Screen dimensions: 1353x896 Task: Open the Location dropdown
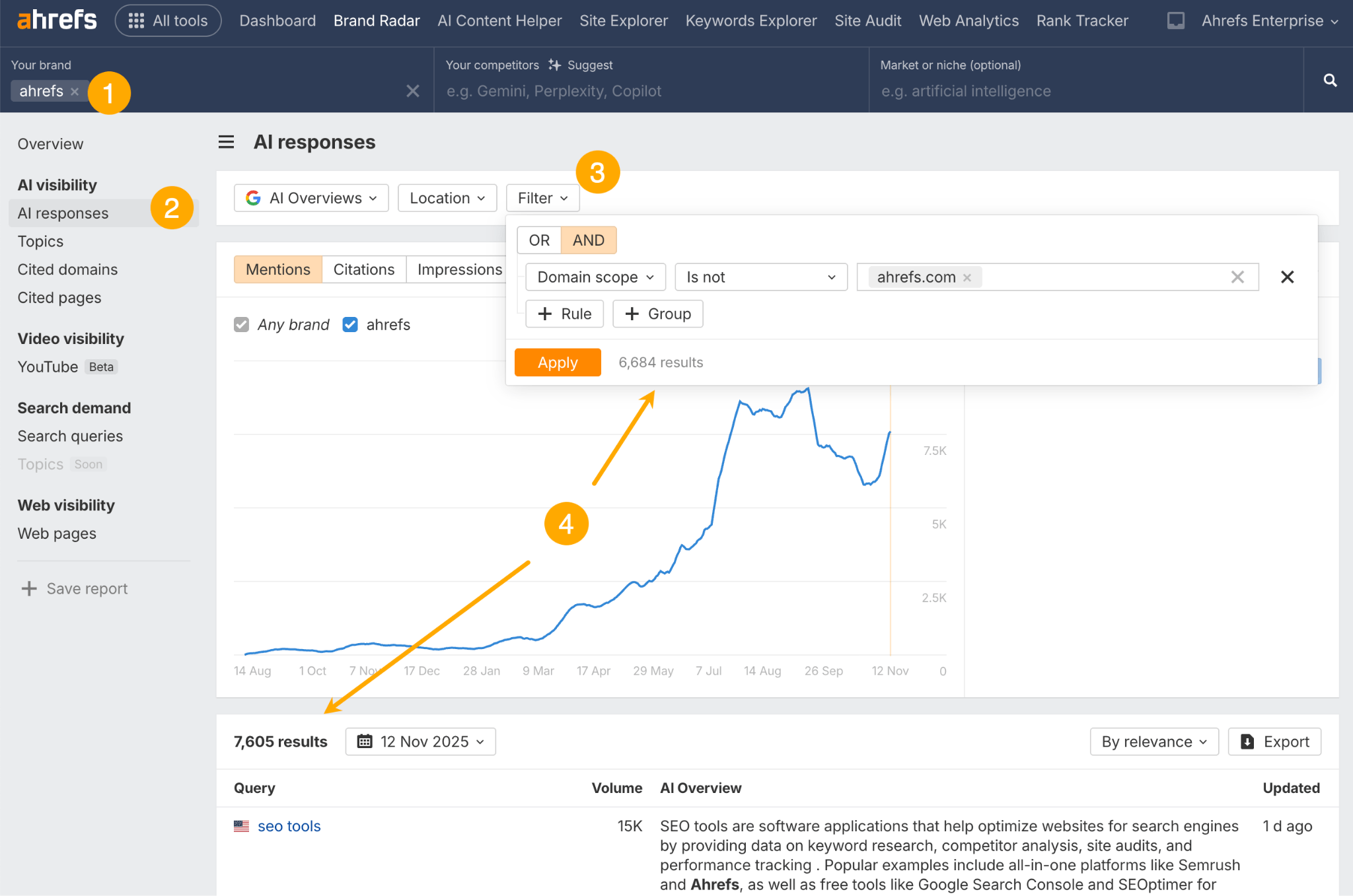coord(447,197)
